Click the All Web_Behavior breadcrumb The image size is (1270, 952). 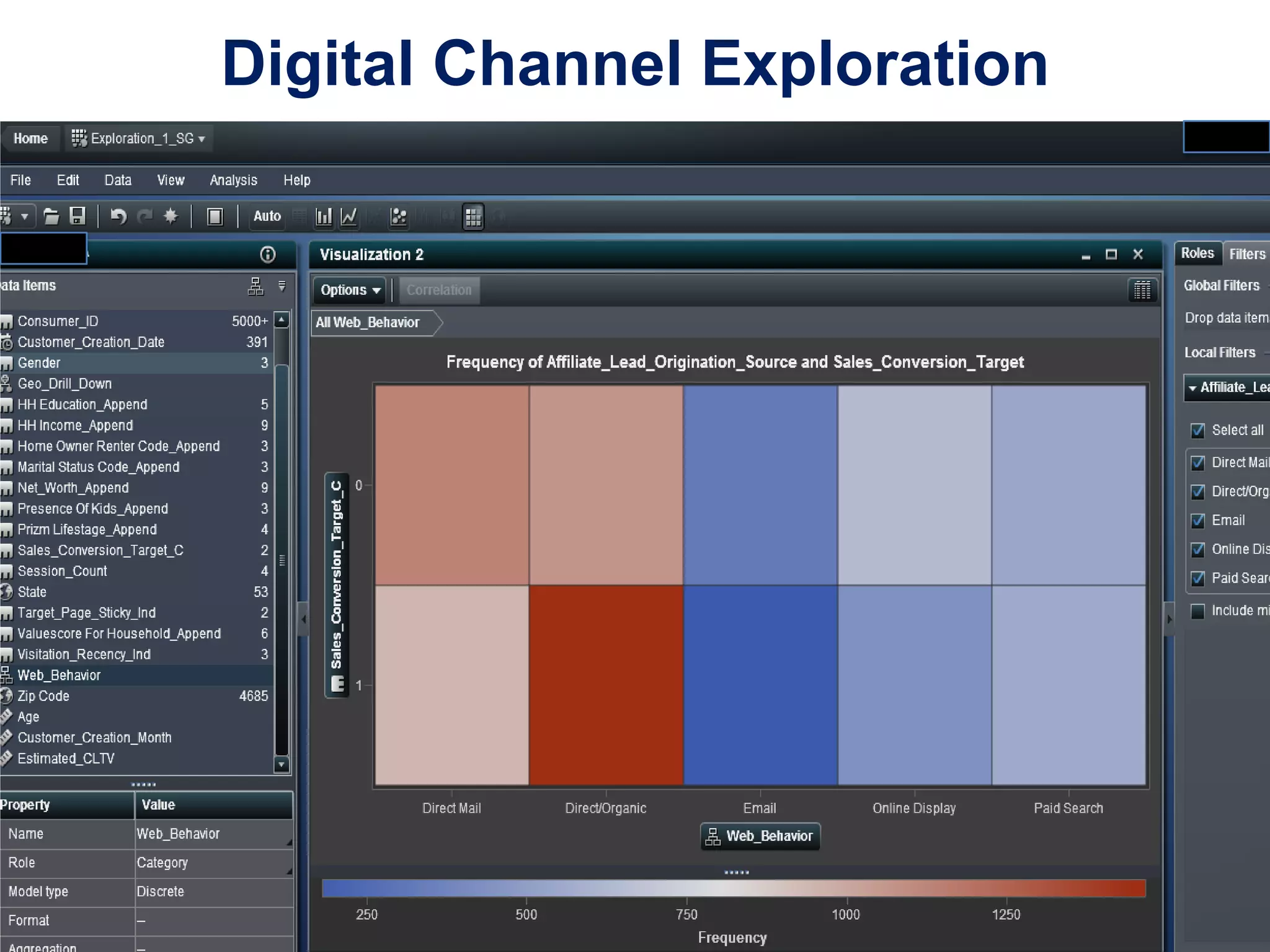(376, 322)
